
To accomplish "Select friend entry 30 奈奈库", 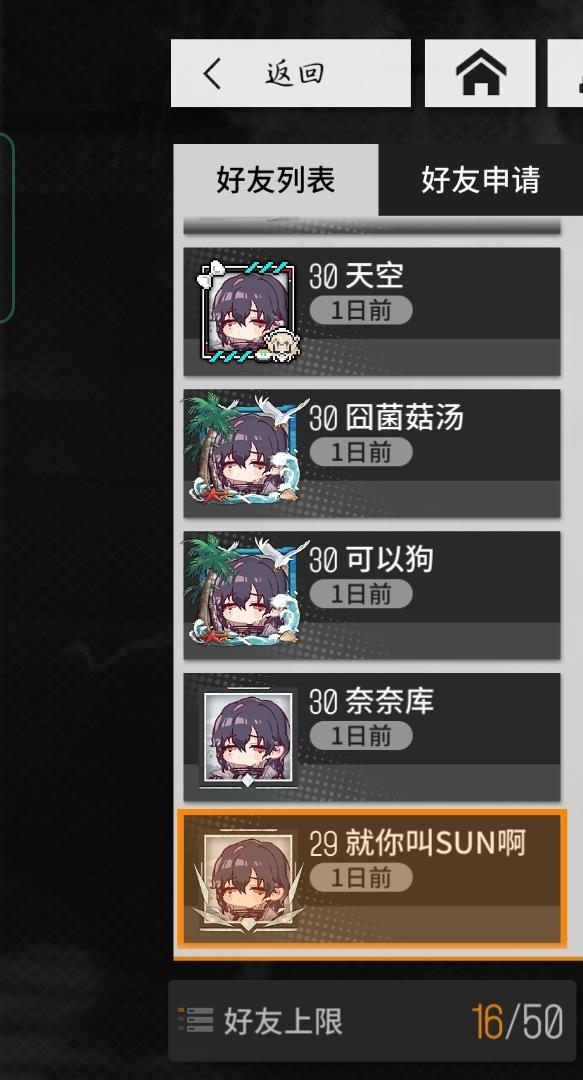I will click(372, 737).
